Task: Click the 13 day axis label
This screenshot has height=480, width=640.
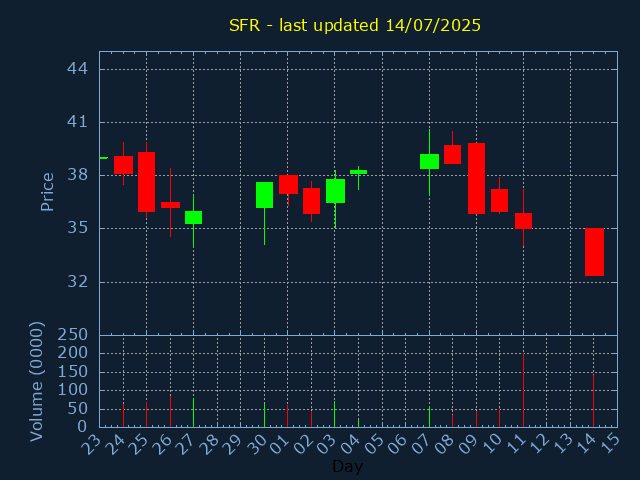Action: [562, 444]
